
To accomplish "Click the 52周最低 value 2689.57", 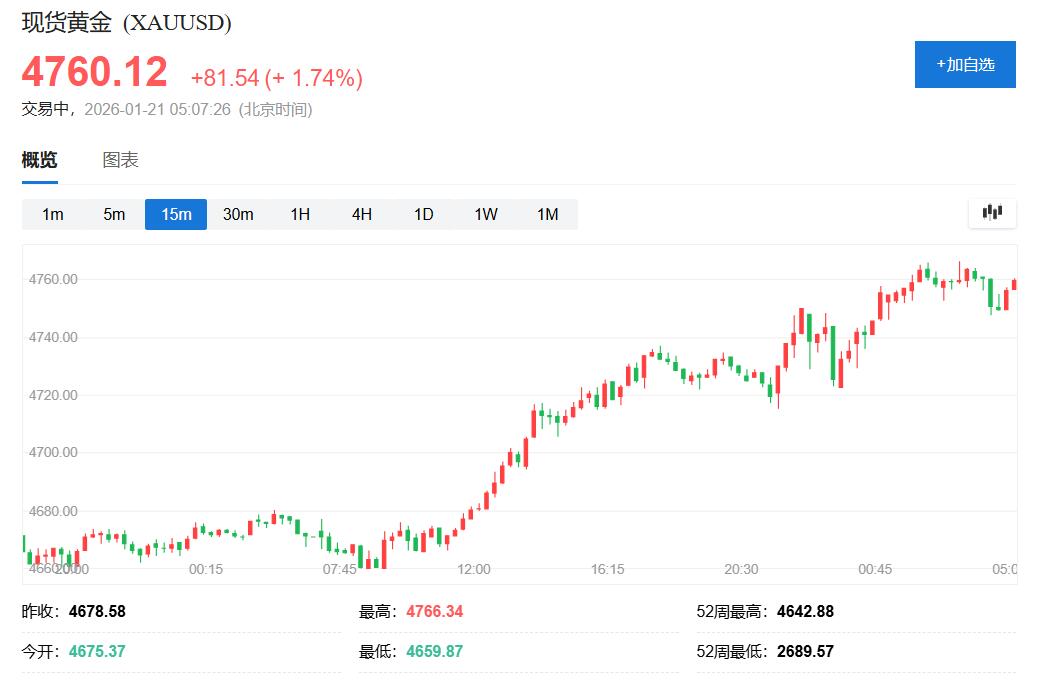I will click(804, 651).
